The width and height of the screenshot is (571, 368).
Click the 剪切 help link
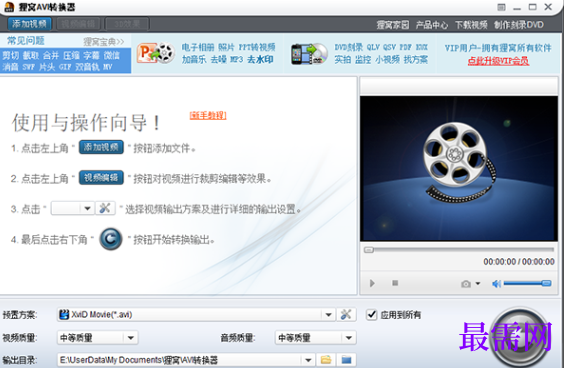11,55
